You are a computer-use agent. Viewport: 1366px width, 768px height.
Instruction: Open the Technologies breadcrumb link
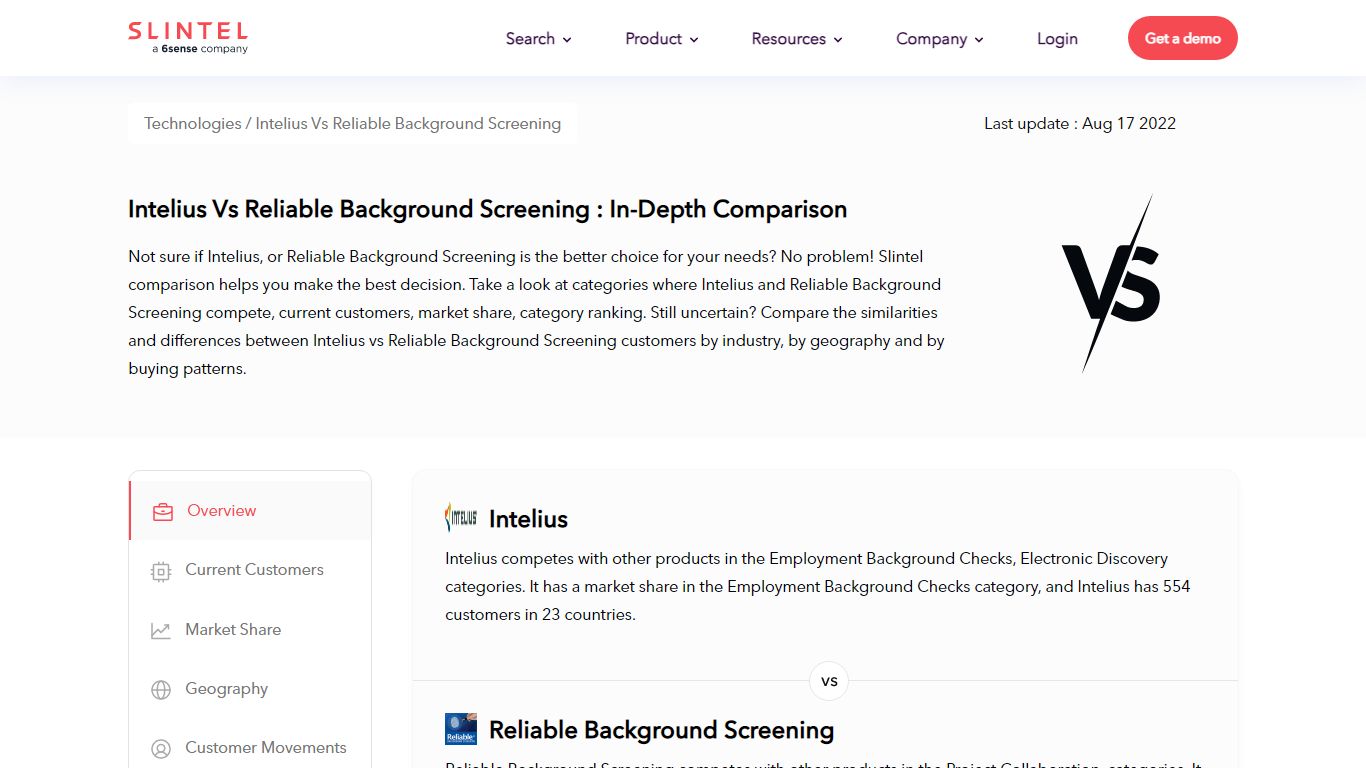point(193,124)
